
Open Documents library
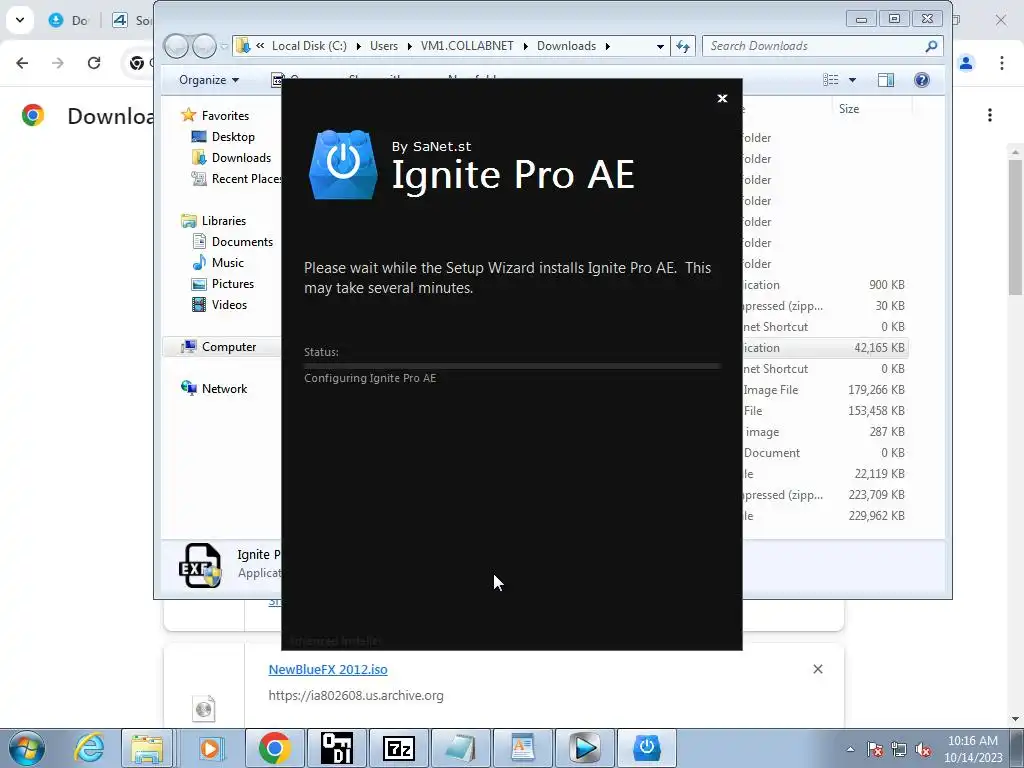coord(242,242)
